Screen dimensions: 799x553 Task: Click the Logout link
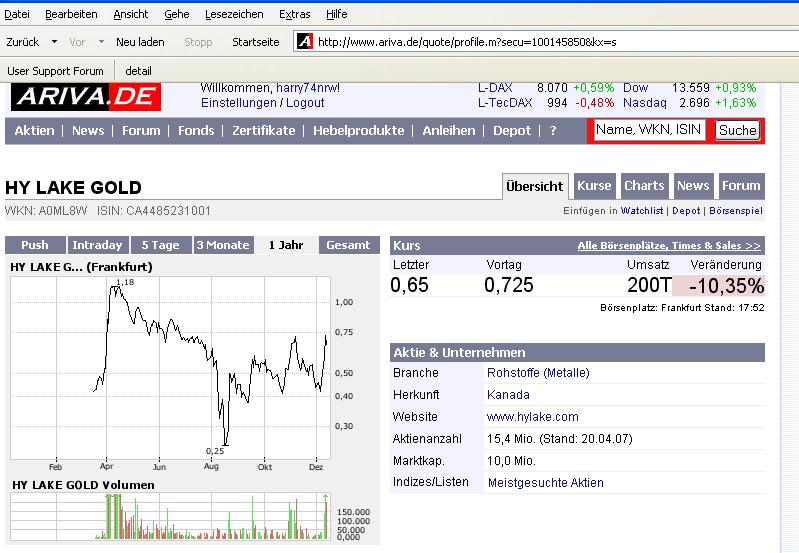305,103
